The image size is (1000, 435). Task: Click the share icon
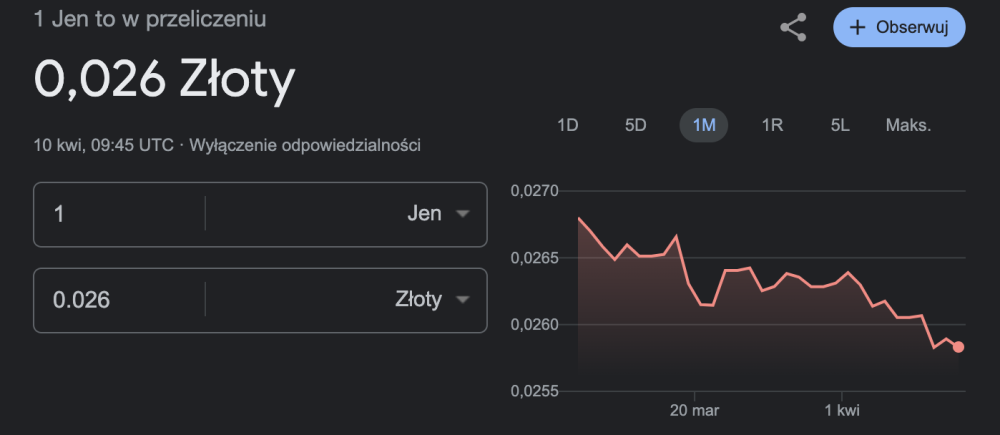[793, 28]
